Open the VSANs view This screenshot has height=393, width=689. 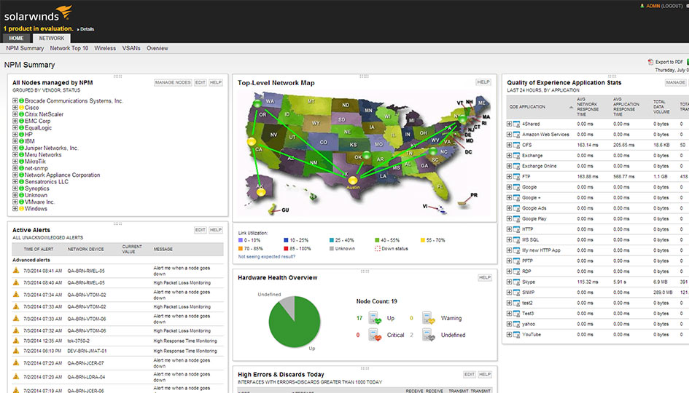click(x=131, y=48)
